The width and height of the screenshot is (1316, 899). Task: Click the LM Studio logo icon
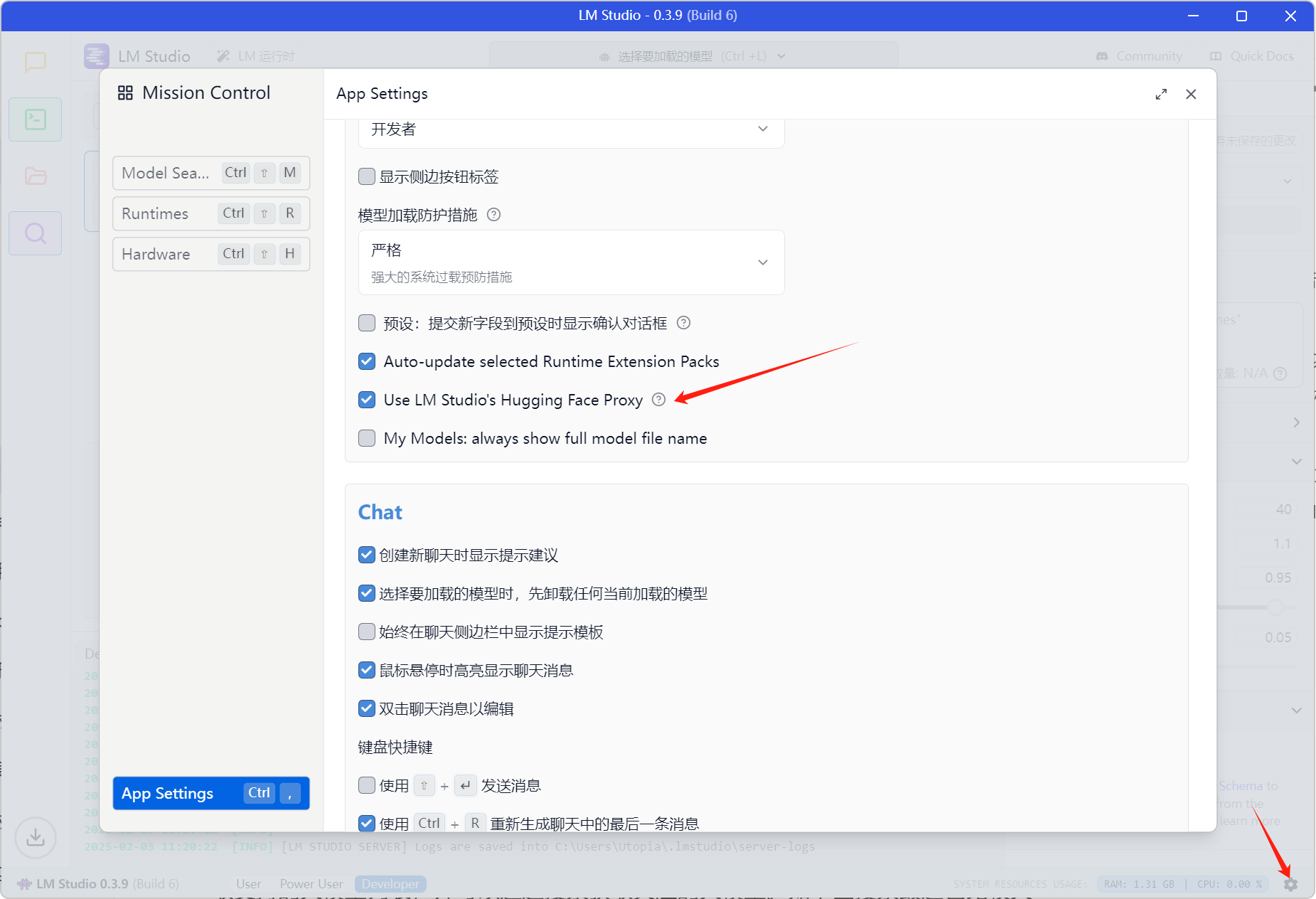point(96,56)
